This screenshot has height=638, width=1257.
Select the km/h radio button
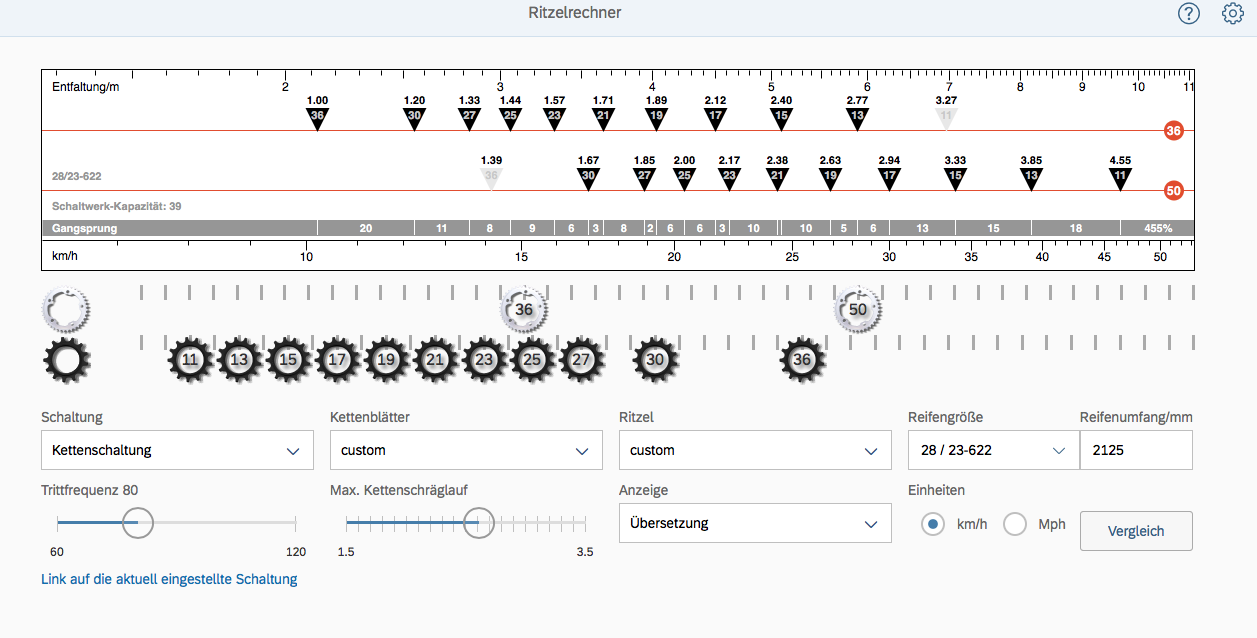(x=933, y=525)
